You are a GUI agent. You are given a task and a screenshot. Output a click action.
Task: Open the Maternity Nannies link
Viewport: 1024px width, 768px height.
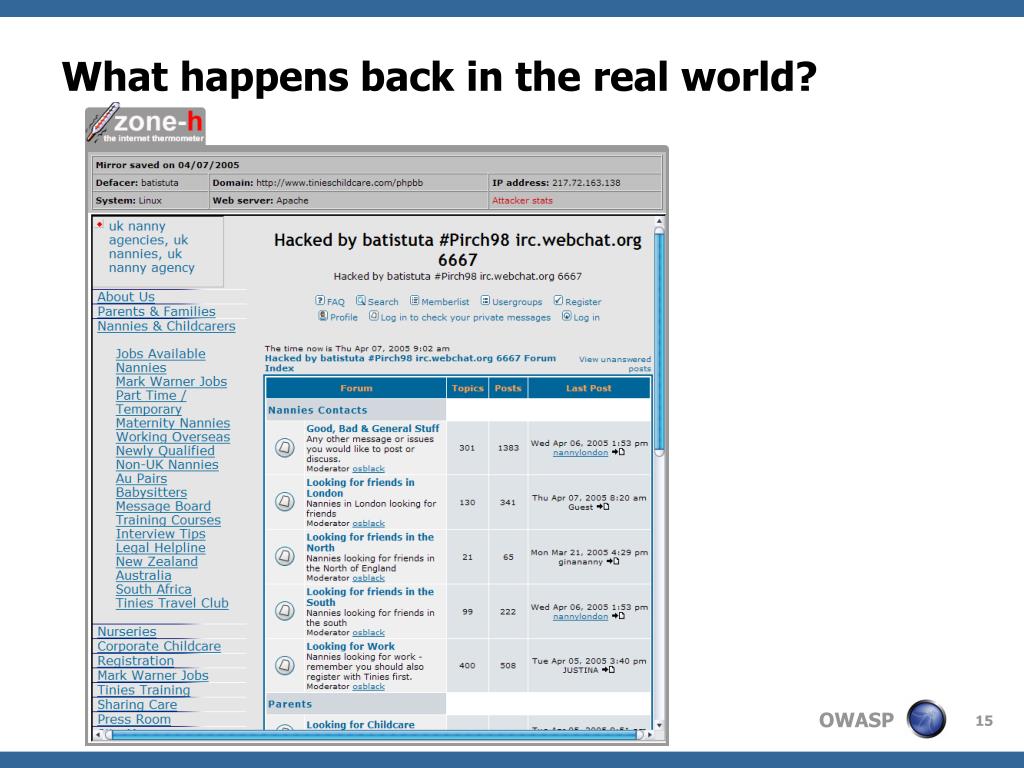(x=173, y=423)
